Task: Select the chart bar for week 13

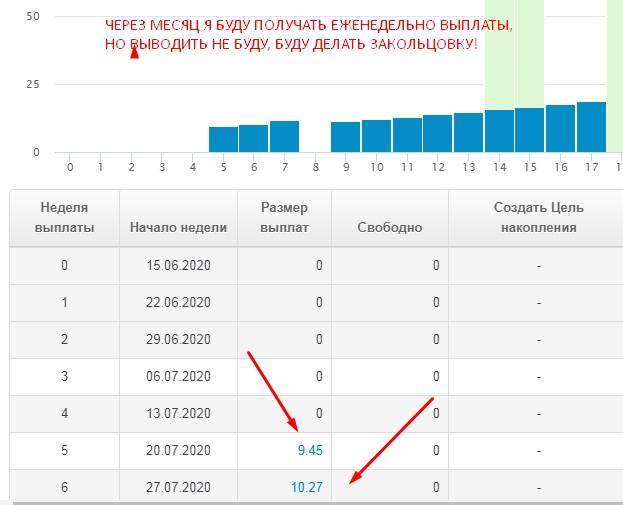Action: tap(468, 133)
